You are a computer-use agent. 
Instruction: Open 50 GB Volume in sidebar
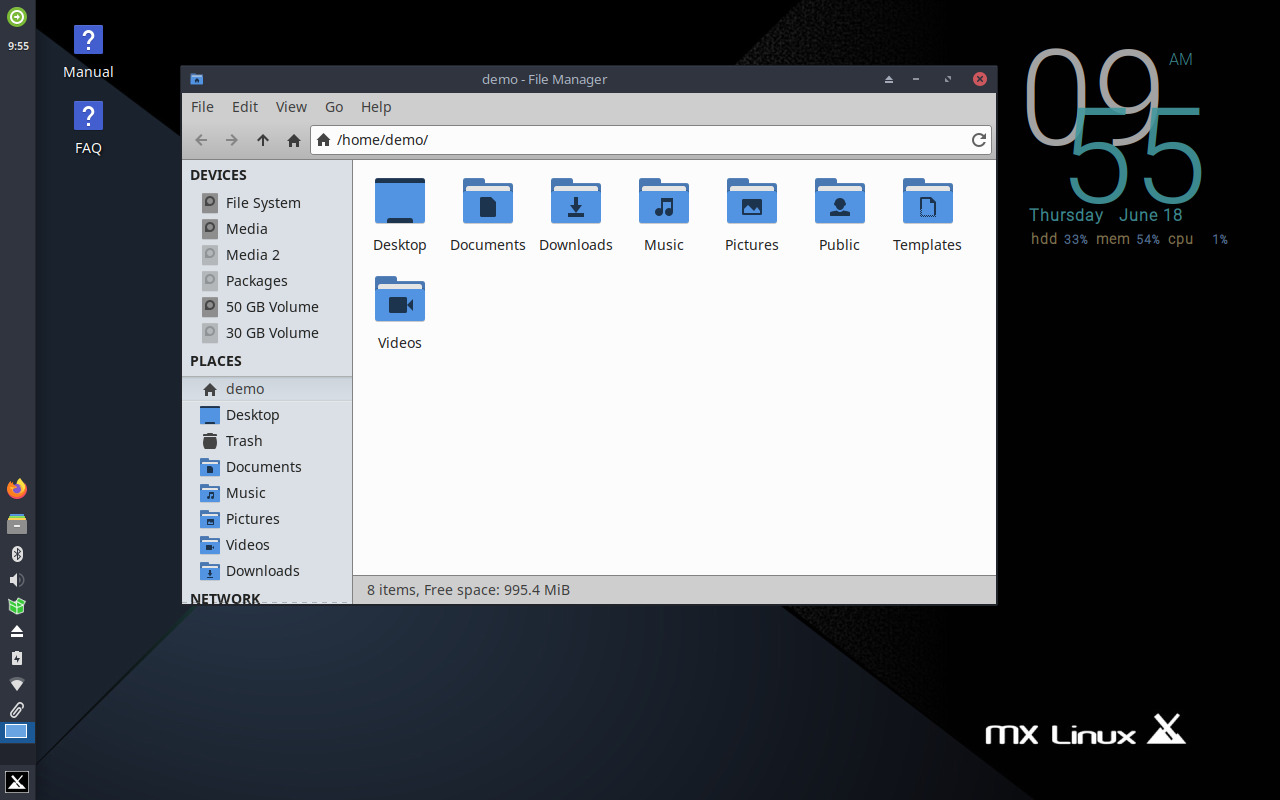271,307
